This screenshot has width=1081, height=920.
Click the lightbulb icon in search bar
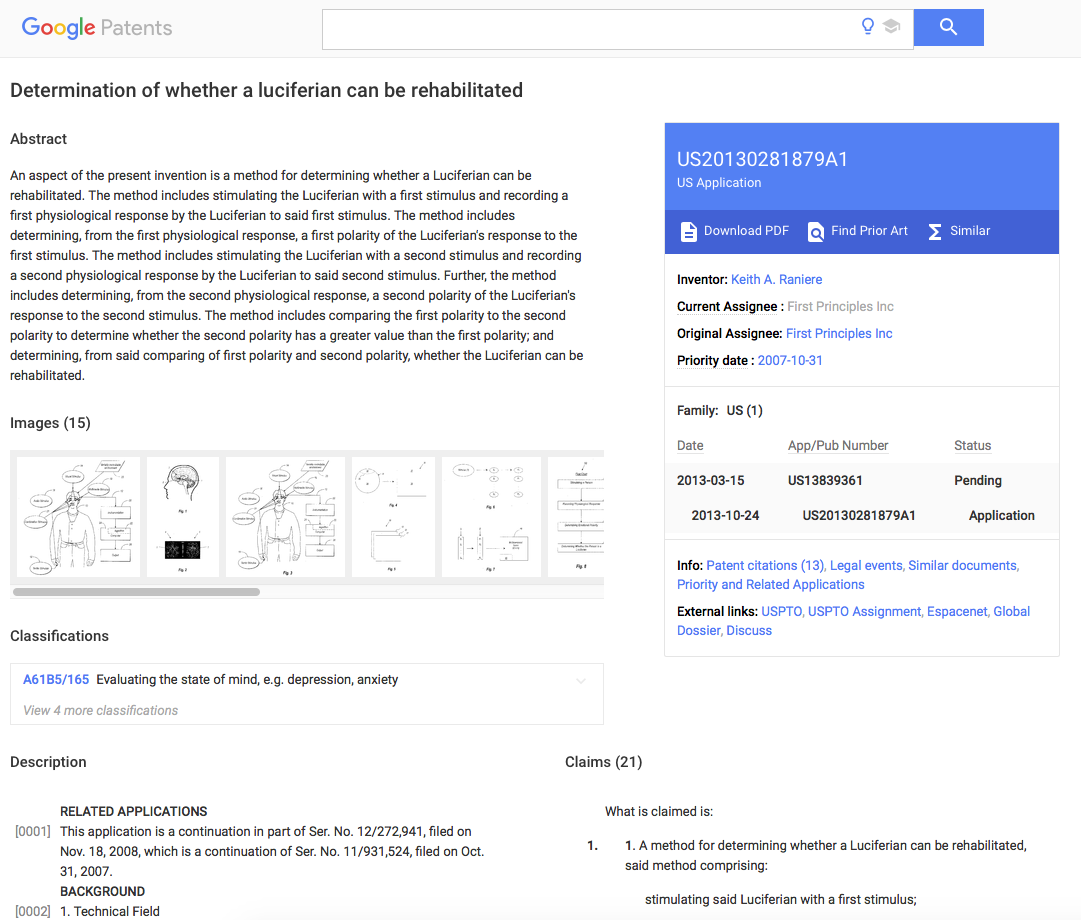tap(868, 26)
